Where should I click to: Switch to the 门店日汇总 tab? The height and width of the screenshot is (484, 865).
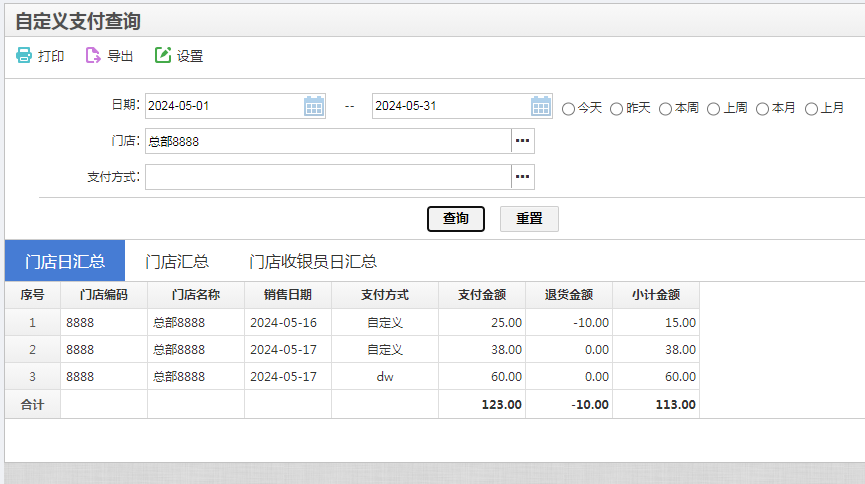[x=65, y=261]
